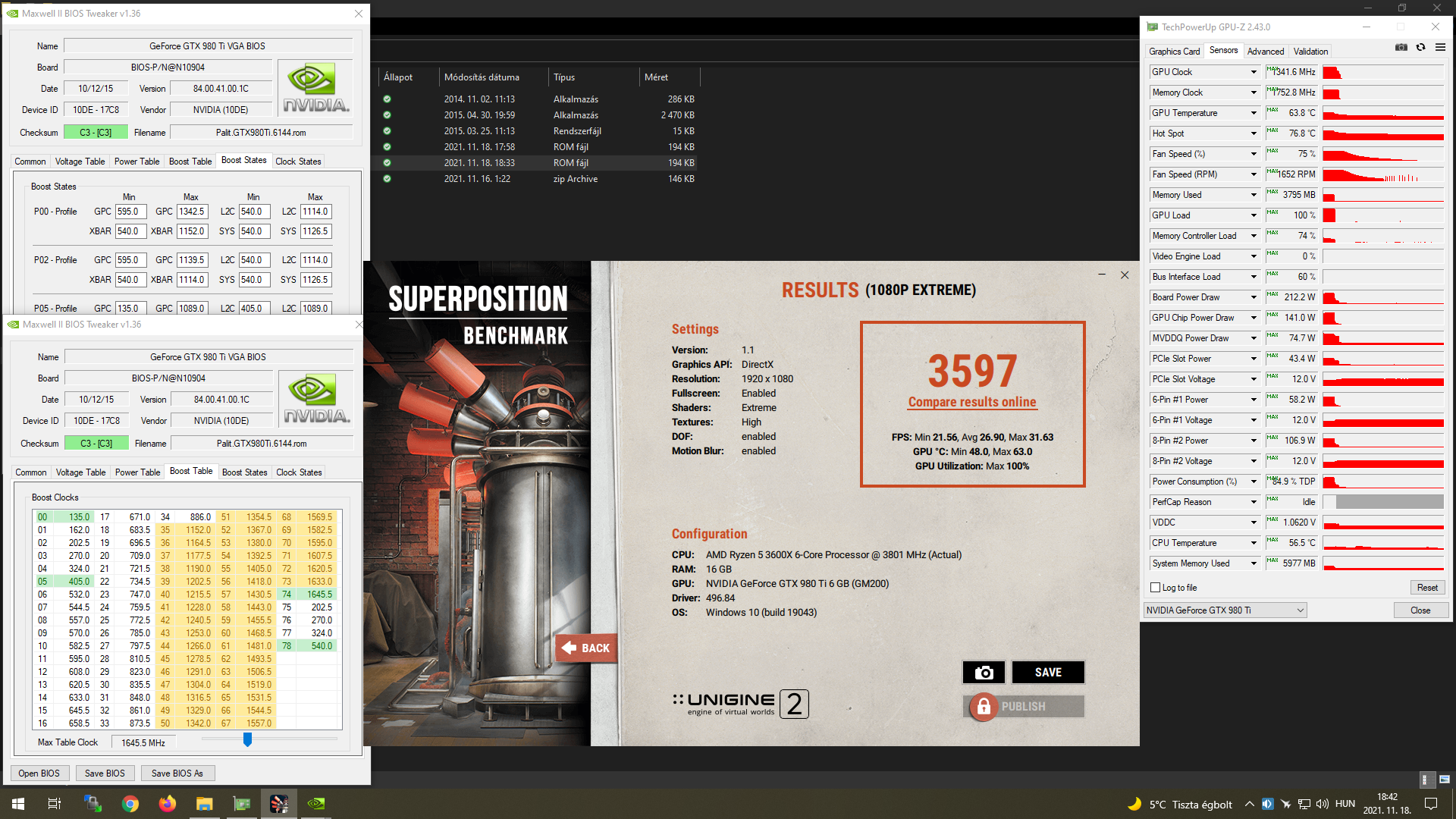Viewport: 1456px width, 819px height.
Task: Open Clock States tab in upper Tweaker window
Action: tap(298, 162)
